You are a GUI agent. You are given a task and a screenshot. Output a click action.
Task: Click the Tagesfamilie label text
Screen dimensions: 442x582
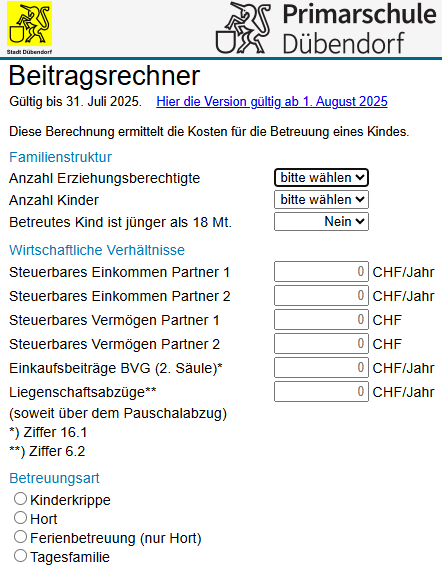(70, 557)
